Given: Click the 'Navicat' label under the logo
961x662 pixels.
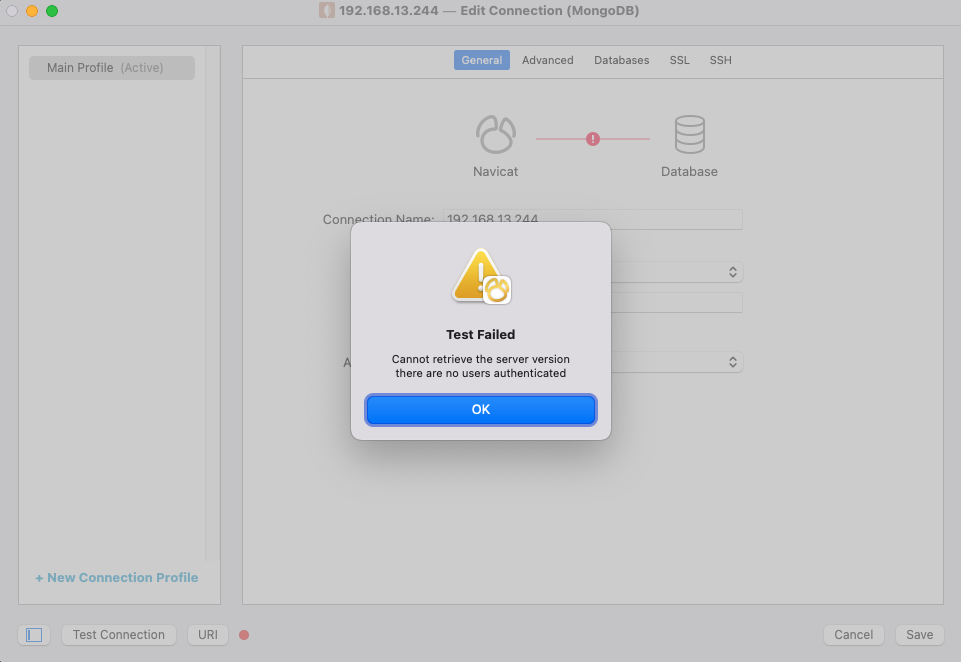Looking at the screenshot, I should point(495,172).
